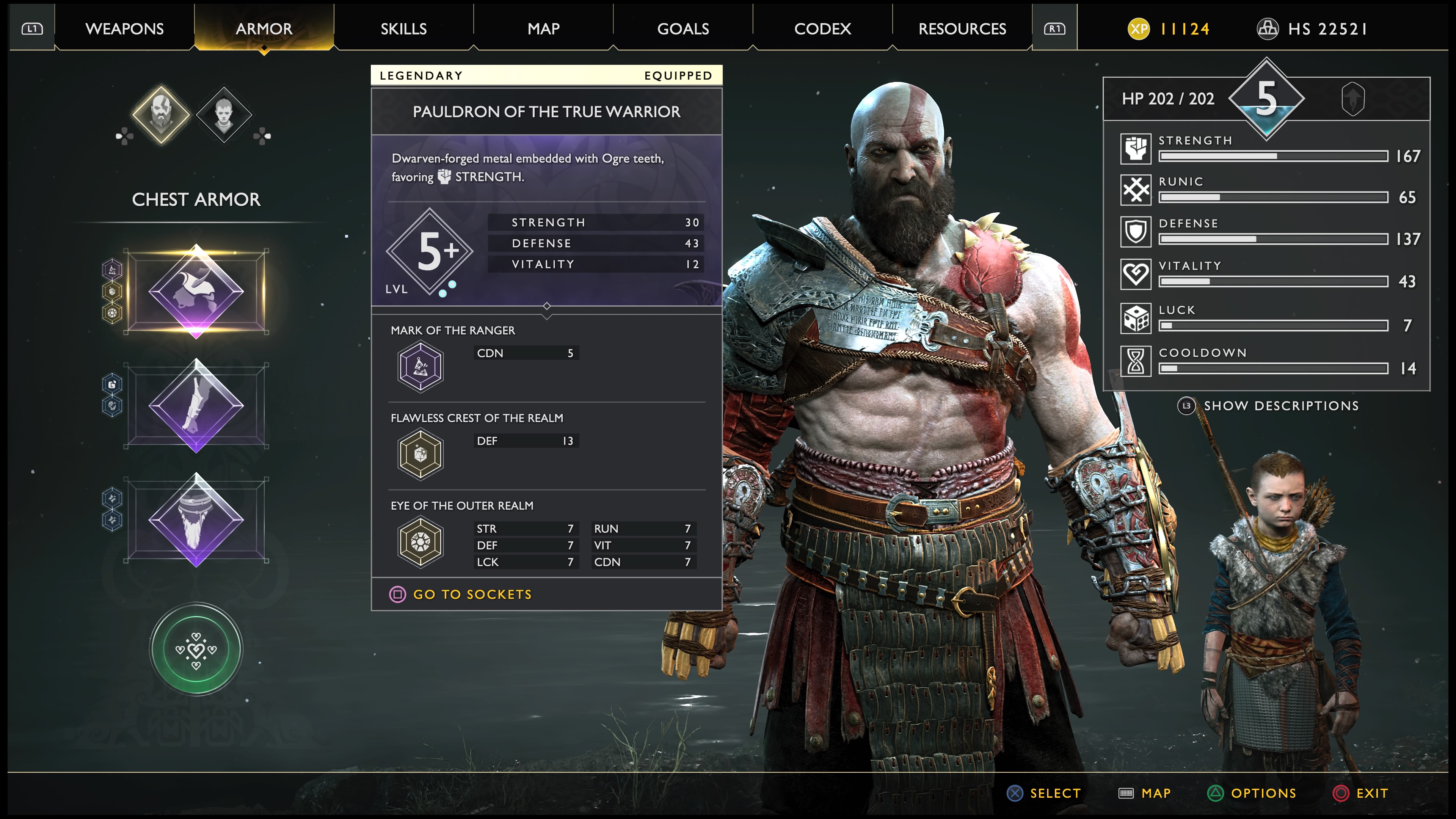Click Mark of the Ranger enchantment icon
Viewport: 1456px width, 819px height.
[420, 366]
